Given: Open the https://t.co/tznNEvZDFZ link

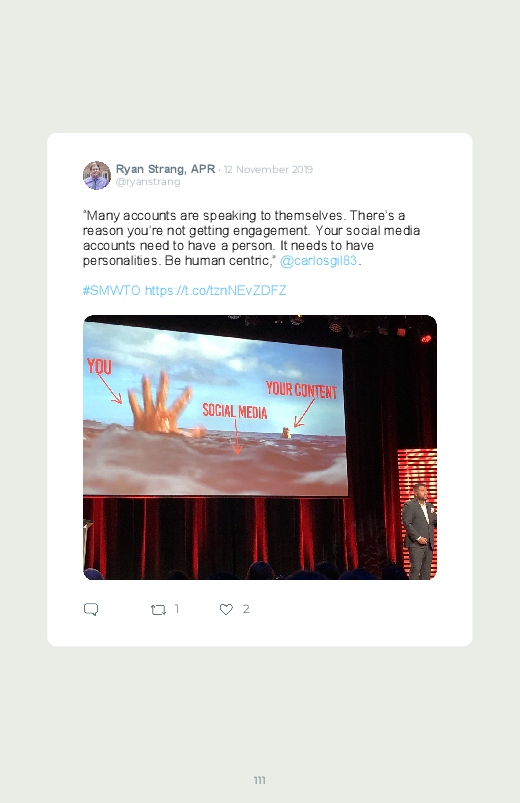Looking at the screenshot, I should click(x=215, y=290).
